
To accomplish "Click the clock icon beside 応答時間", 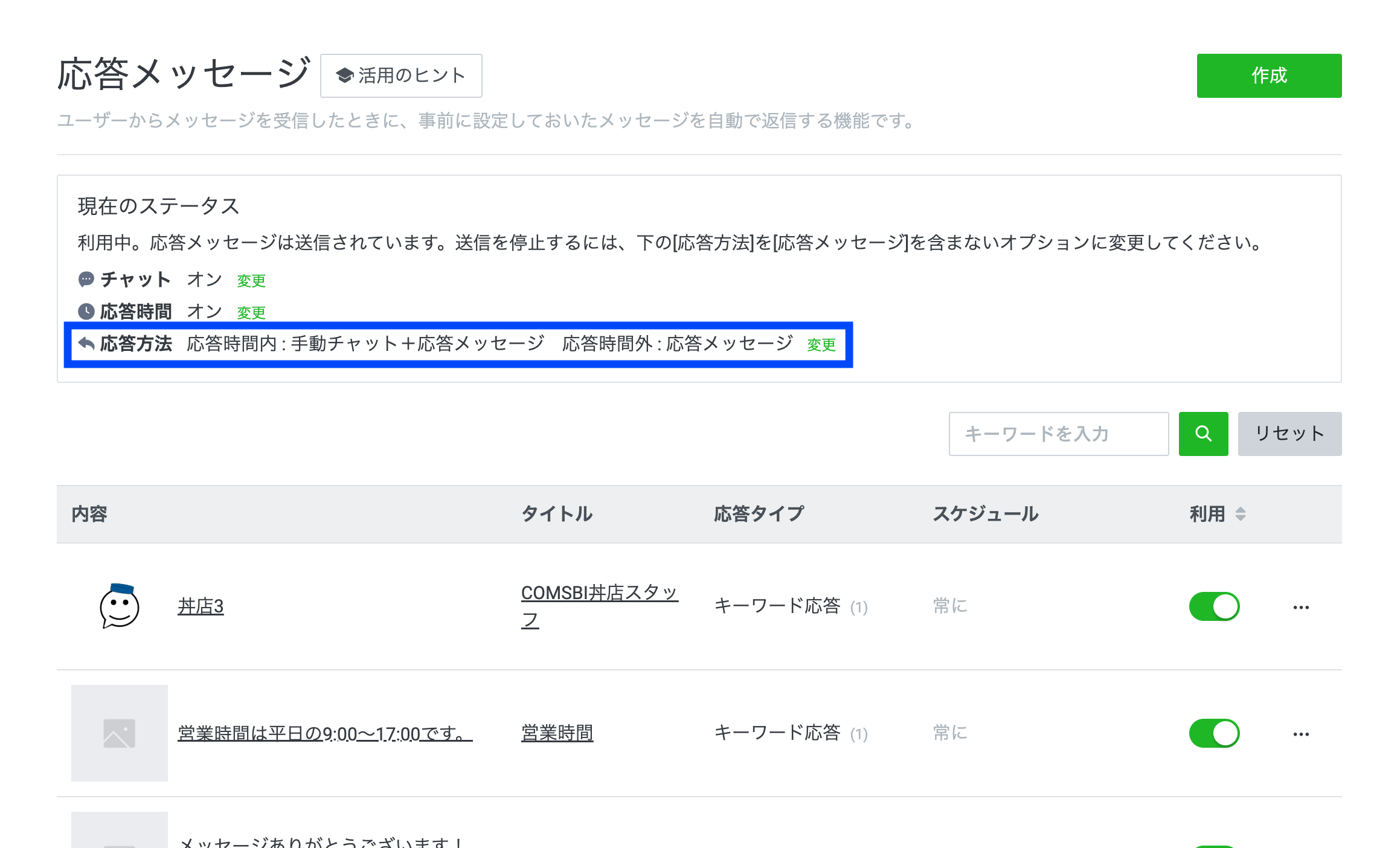I will (x=86, y=311).
